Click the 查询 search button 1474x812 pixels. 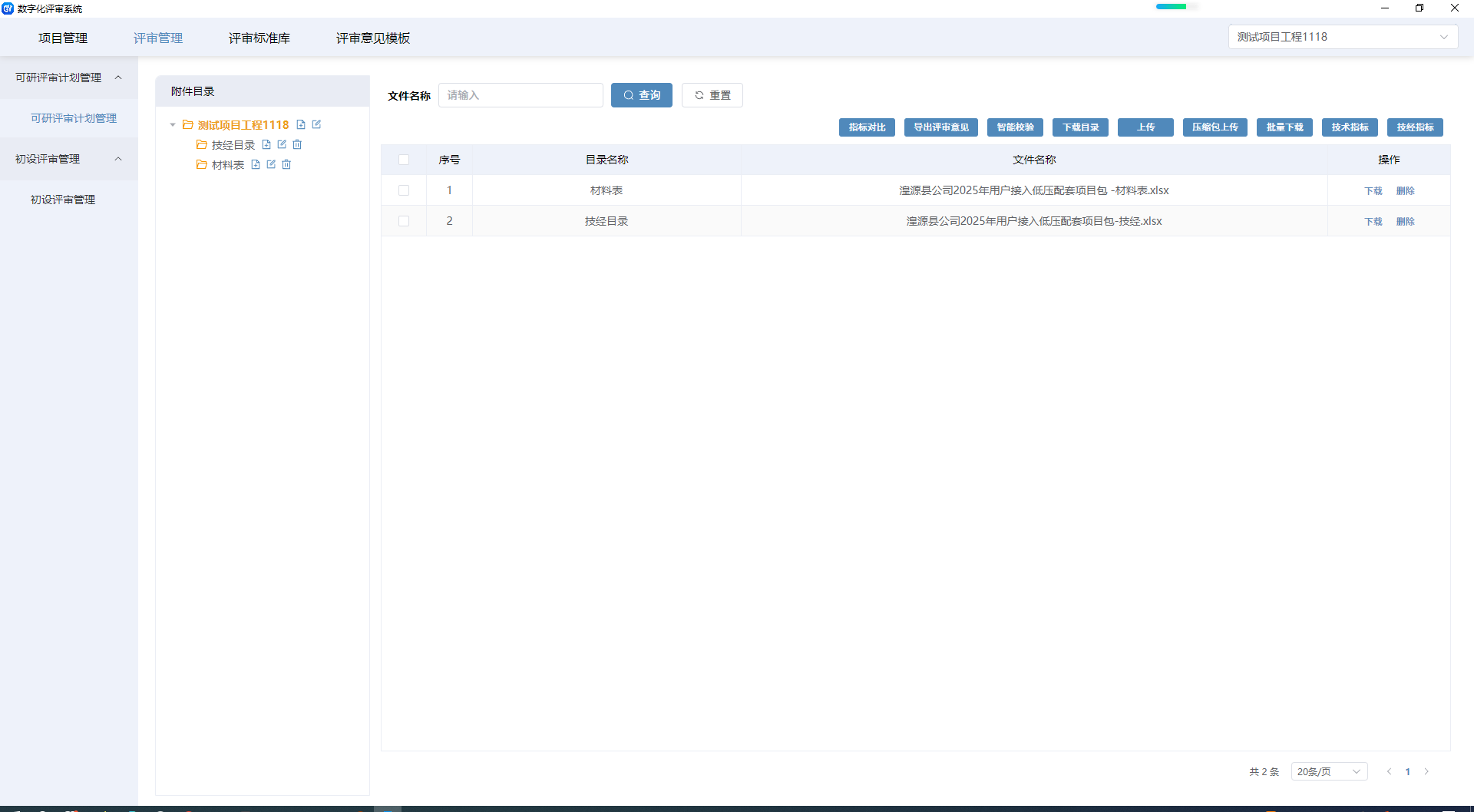(642, 95)
